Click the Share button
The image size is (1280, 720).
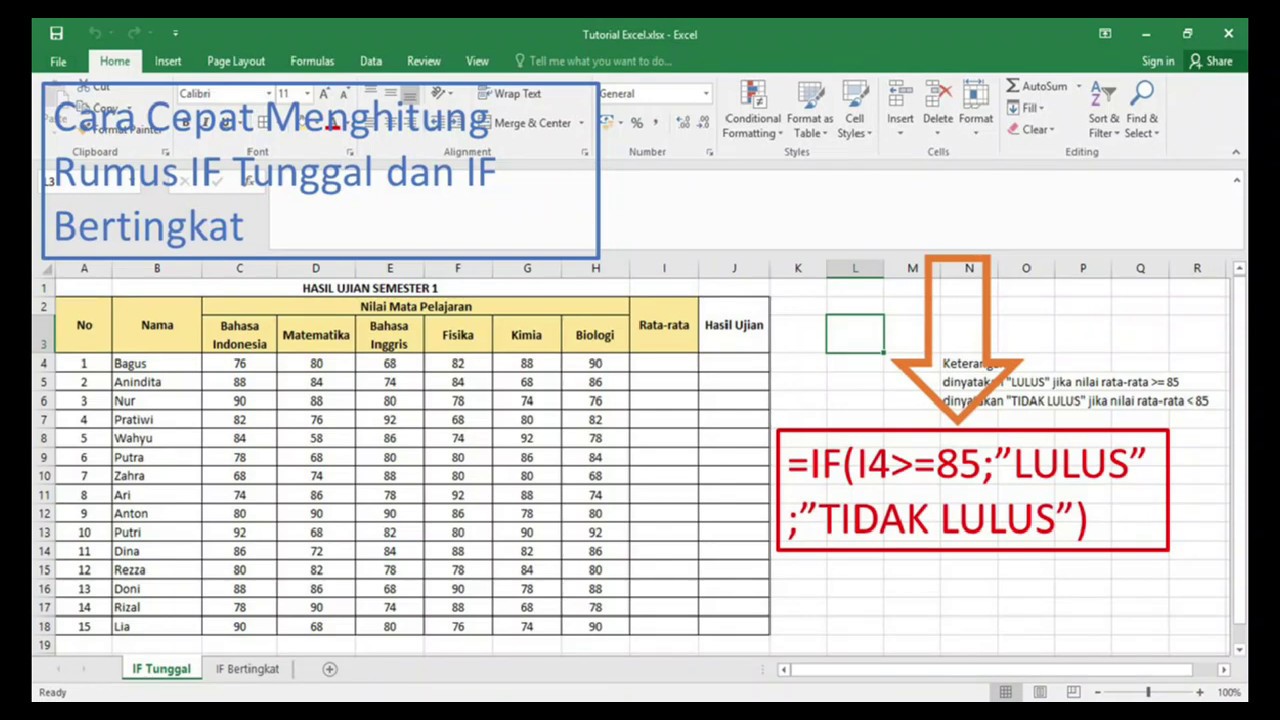[1211, 62]
